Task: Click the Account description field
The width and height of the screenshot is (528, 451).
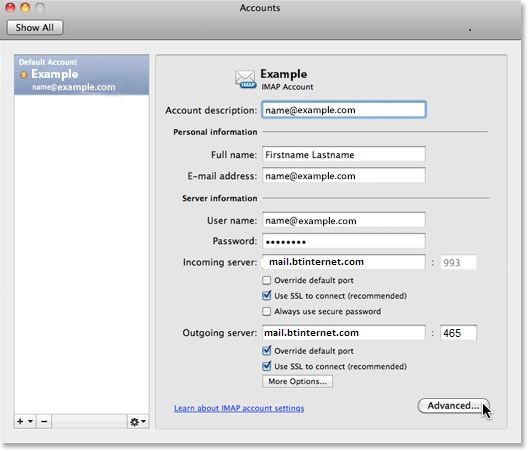Action: (x=344, y=110)
